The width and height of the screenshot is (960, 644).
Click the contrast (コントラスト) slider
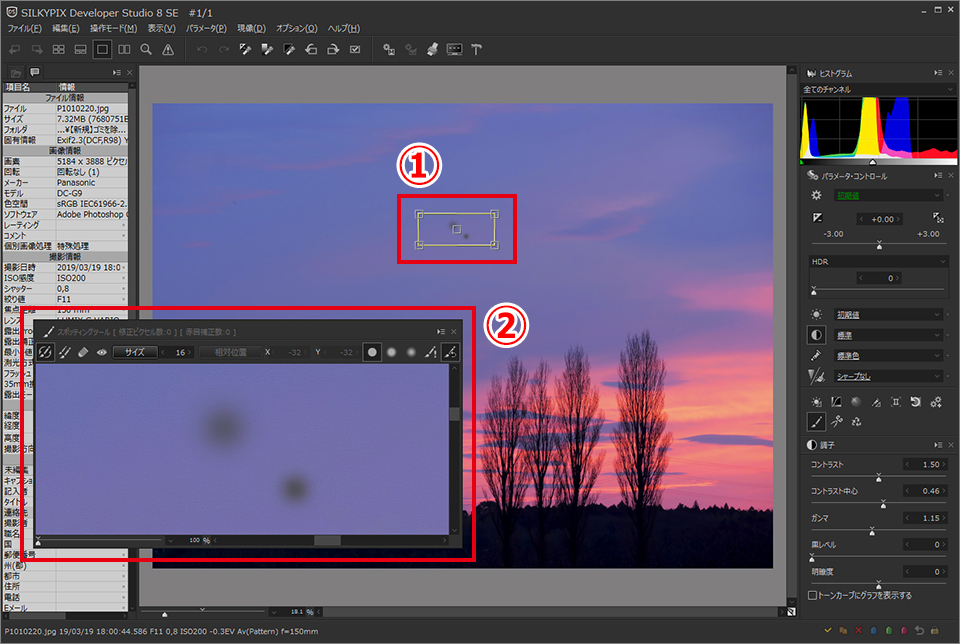(878, 476)
